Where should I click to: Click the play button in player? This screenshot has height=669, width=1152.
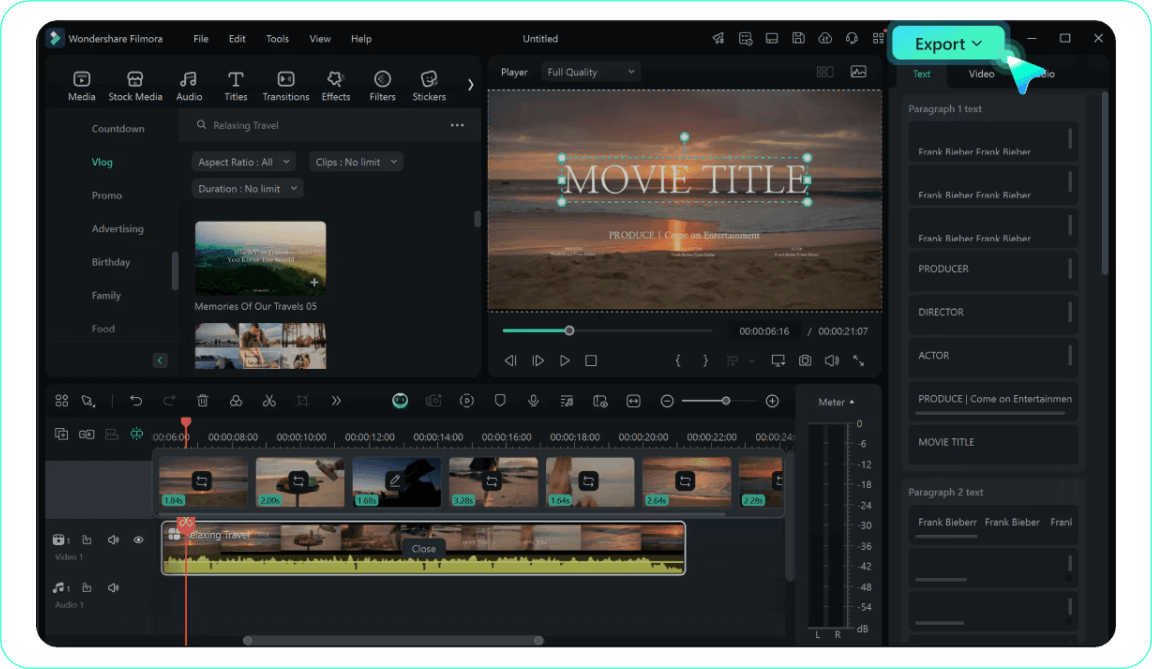564,361
